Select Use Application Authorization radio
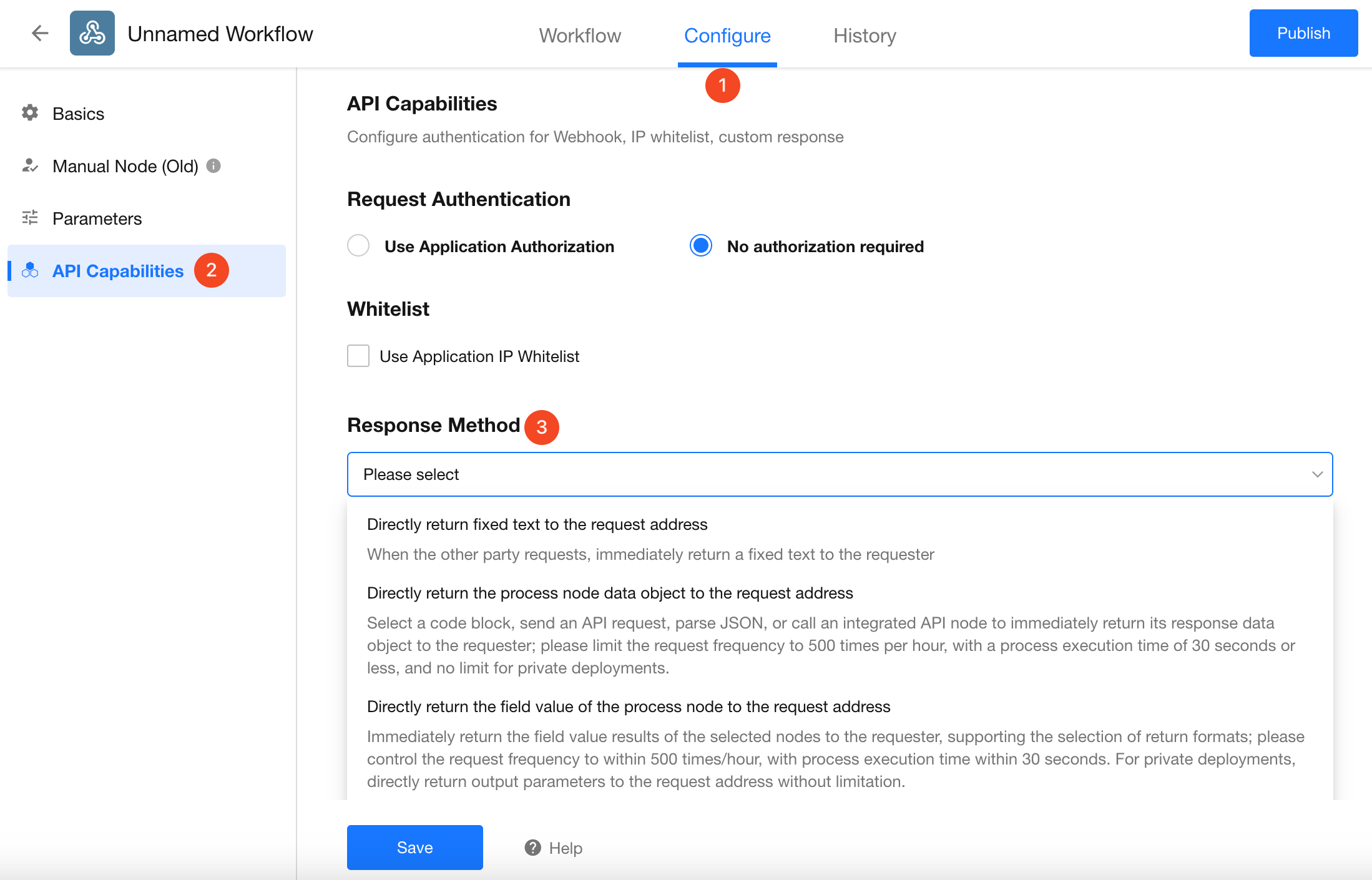Image resolution: width=1372 pixels, height=880 pixels. [x=358, y=246]
